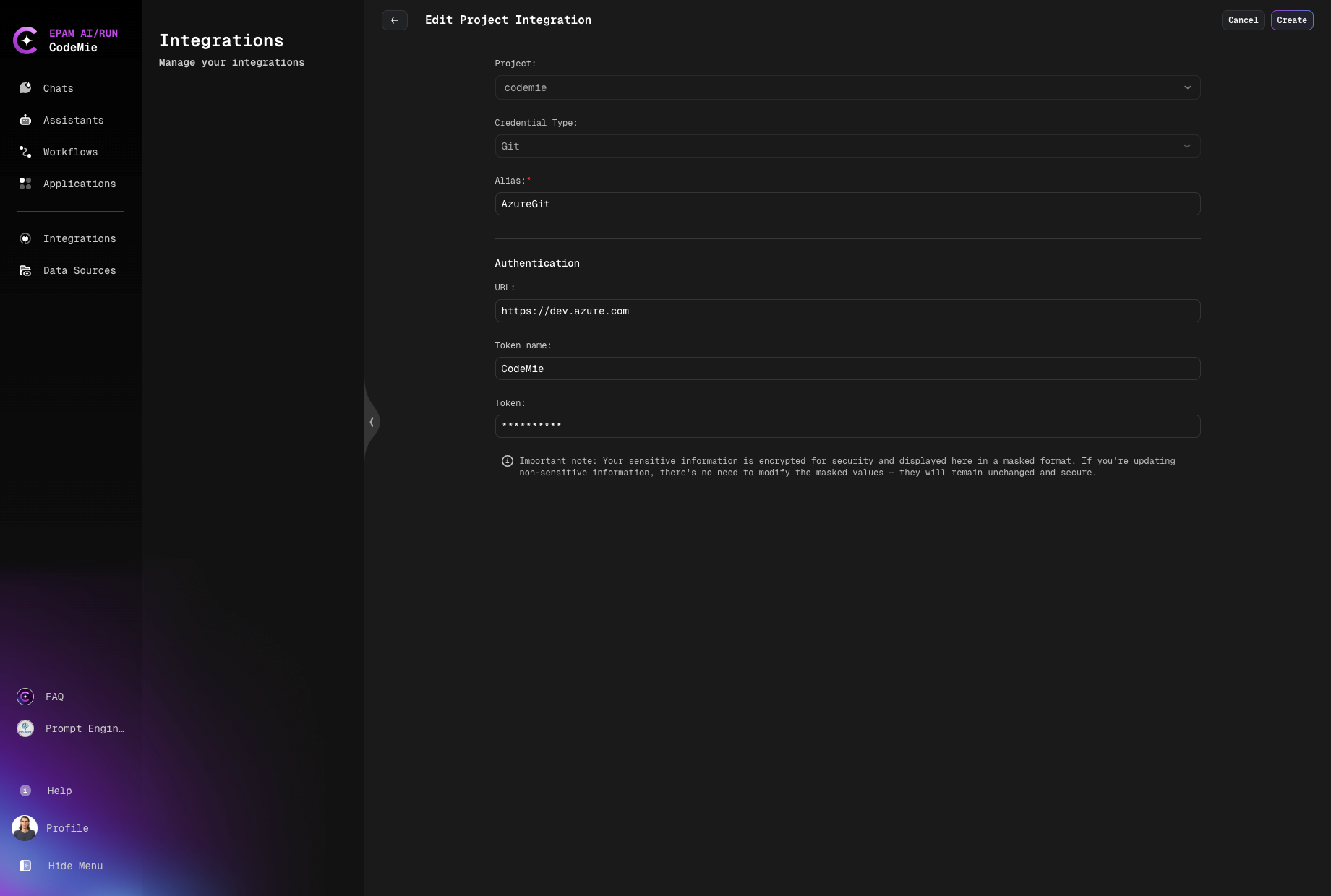1331x896 pixels.
Task: Select Integrations in the sidebar
Action: [x=80, y=238]
